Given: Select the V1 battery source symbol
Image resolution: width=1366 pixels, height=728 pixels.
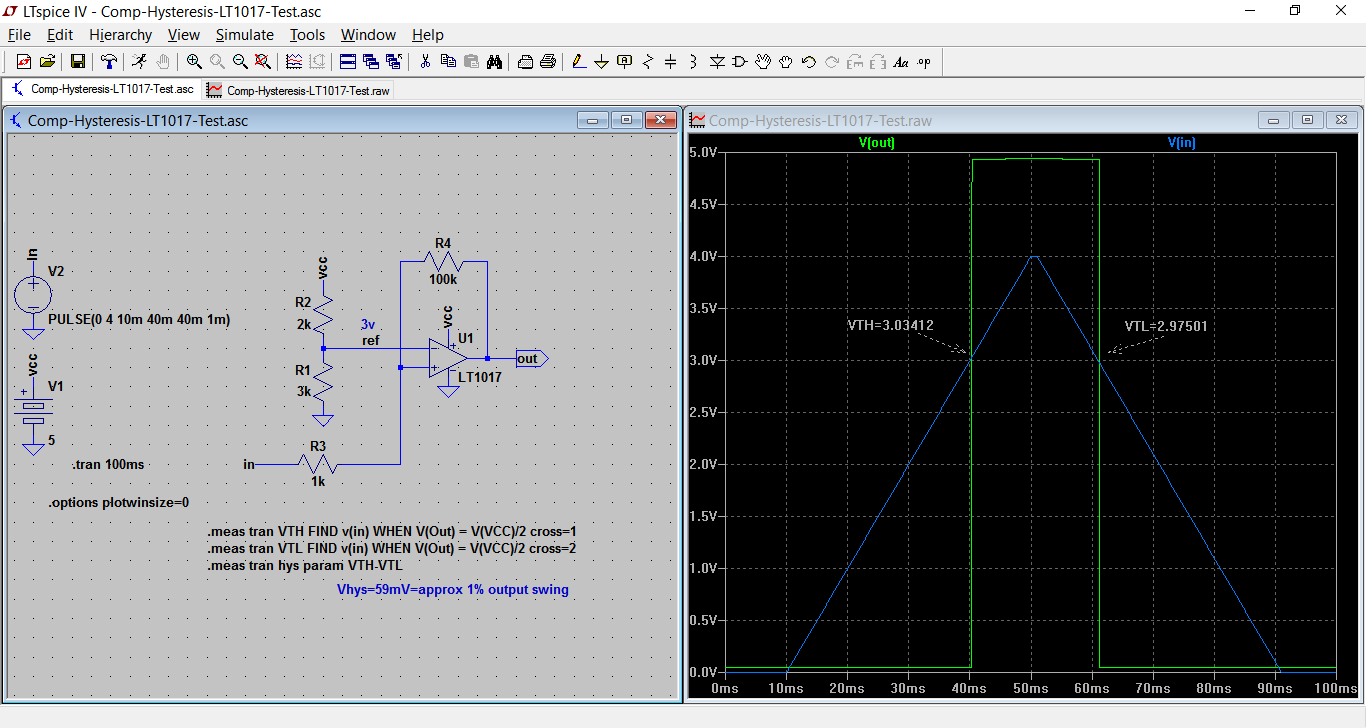Looking at the screenshot, I should (33, 411).
